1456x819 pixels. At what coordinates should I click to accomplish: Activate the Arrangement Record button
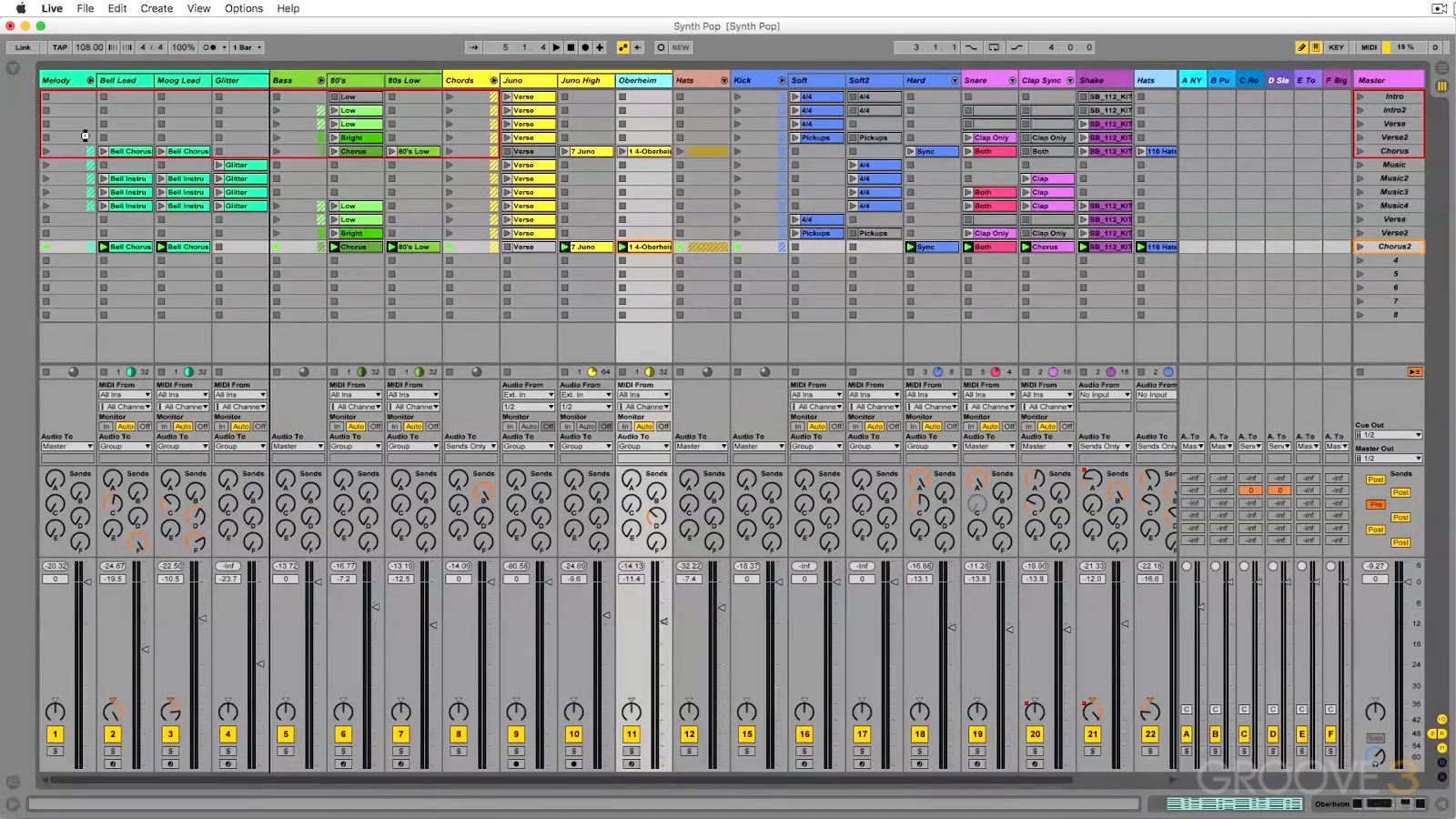click(585, 47)
